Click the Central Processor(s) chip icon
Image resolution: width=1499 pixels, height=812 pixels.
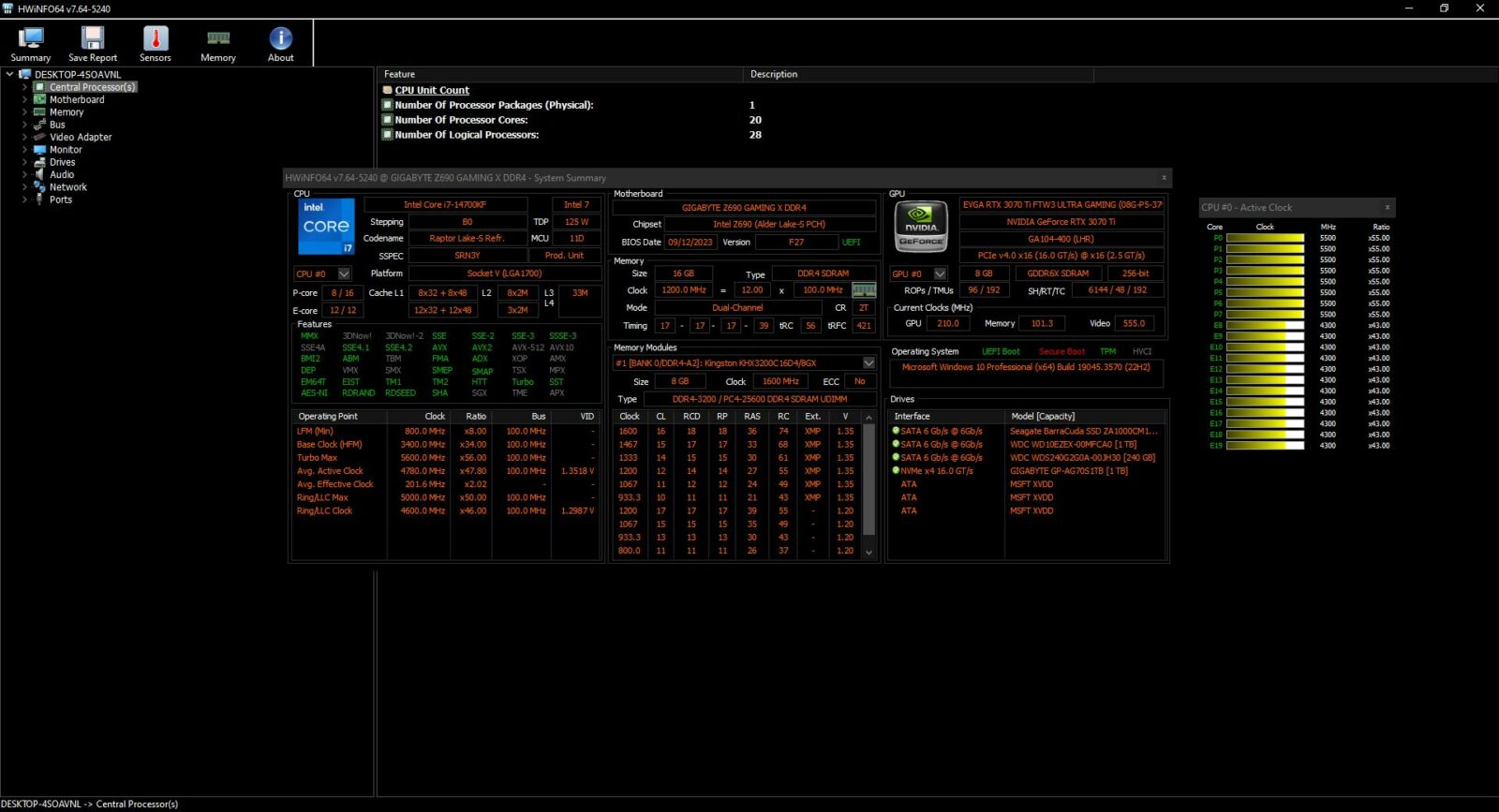pyautogui.click(x=39, y=87)
